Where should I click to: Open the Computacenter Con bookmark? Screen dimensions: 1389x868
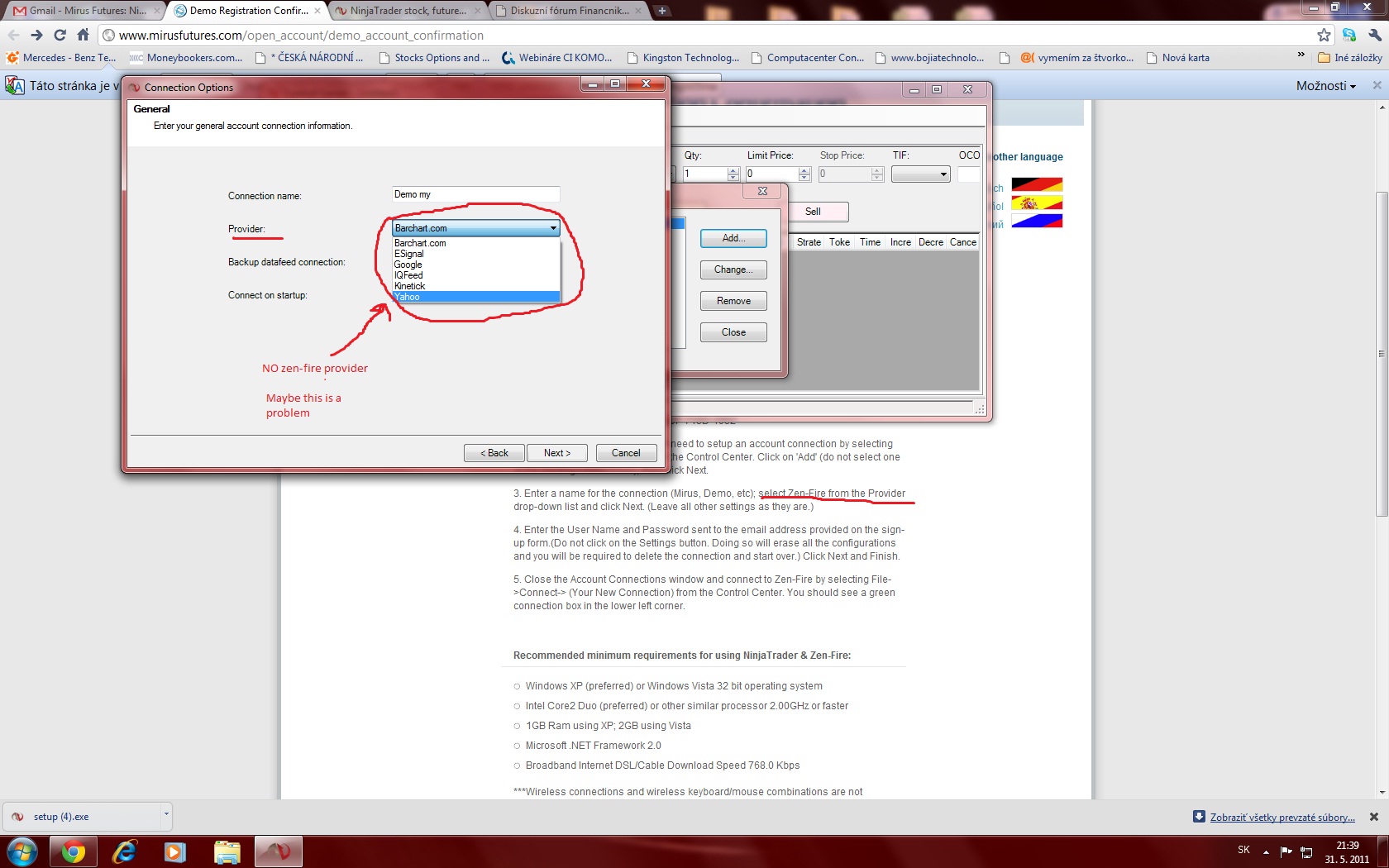(807, 58)
